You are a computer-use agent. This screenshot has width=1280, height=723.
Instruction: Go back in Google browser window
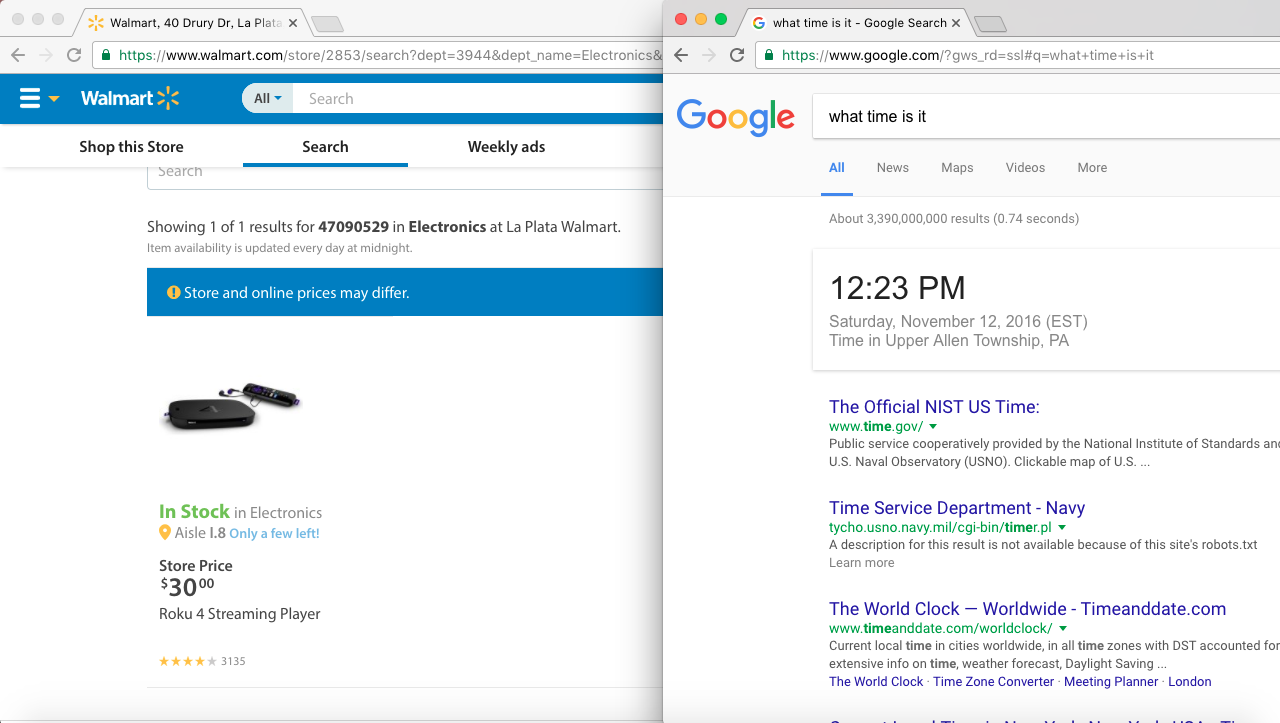point(681,55)
